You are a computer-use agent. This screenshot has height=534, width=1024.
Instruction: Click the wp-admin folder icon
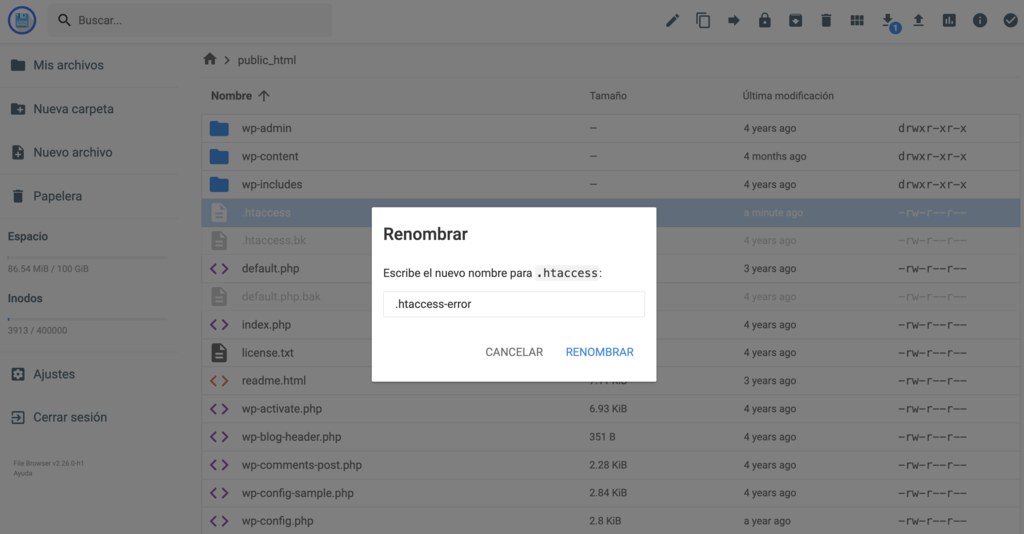[x=219, y=129]
